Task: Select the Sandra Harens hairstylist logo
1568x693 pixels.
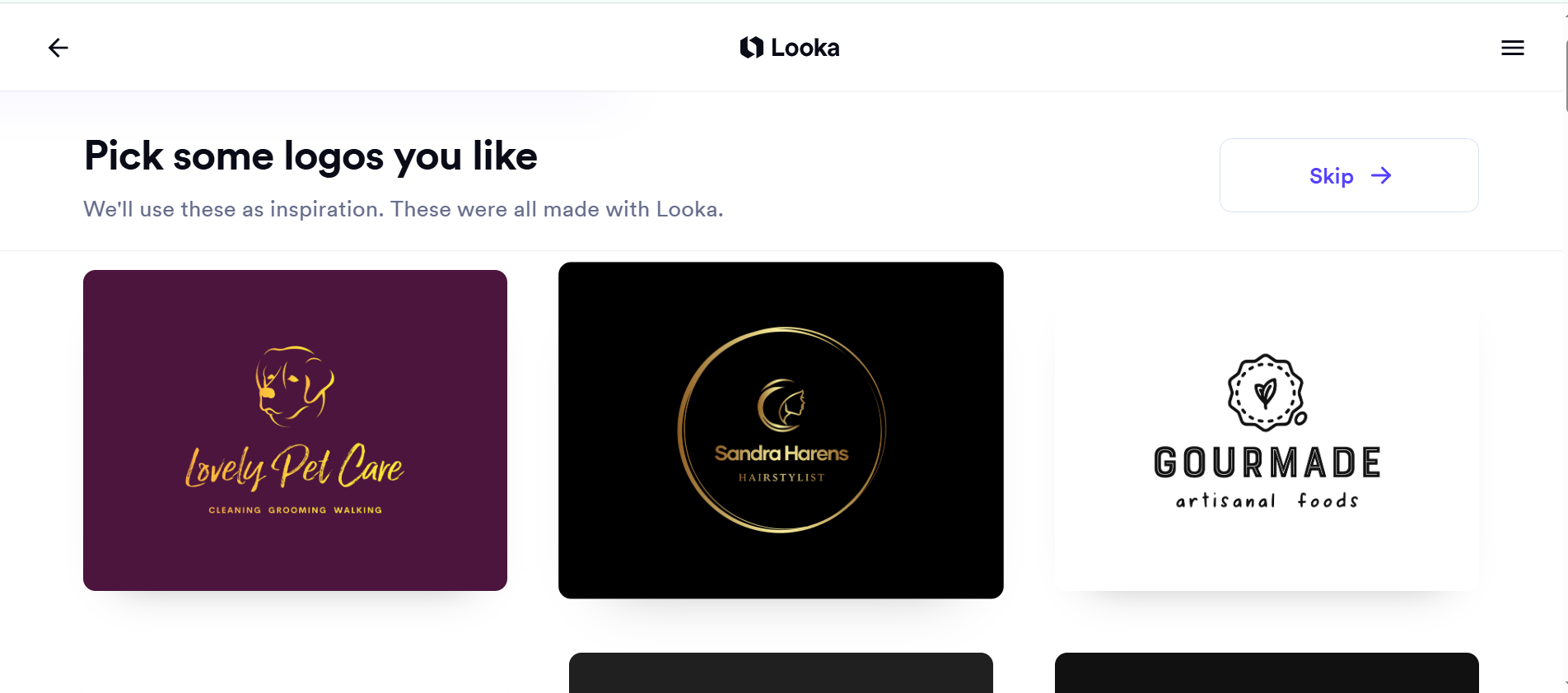Action: 781,429
